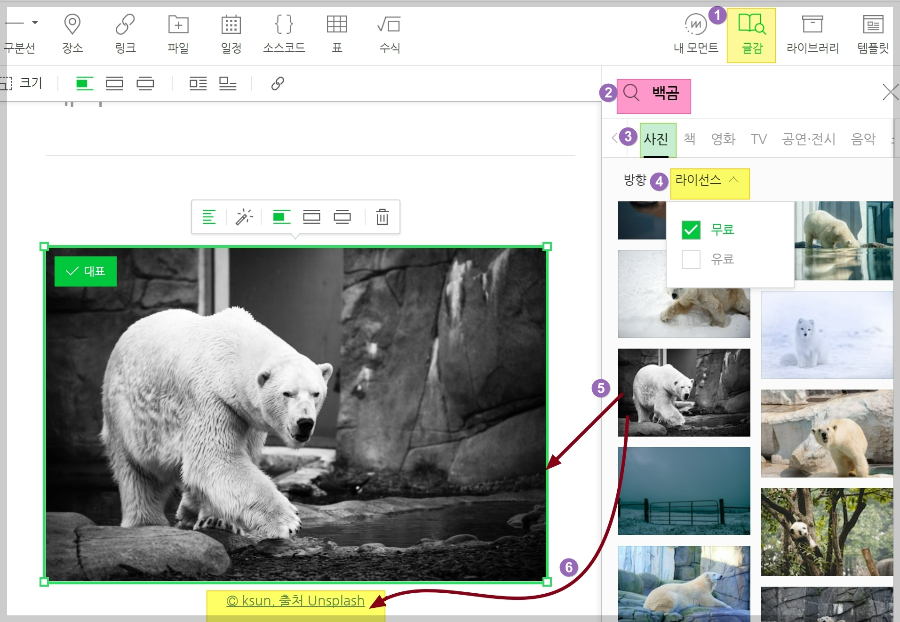
Task: Select the inserted polar bear image
Action: pyautogui.click(x=296, y=414)
